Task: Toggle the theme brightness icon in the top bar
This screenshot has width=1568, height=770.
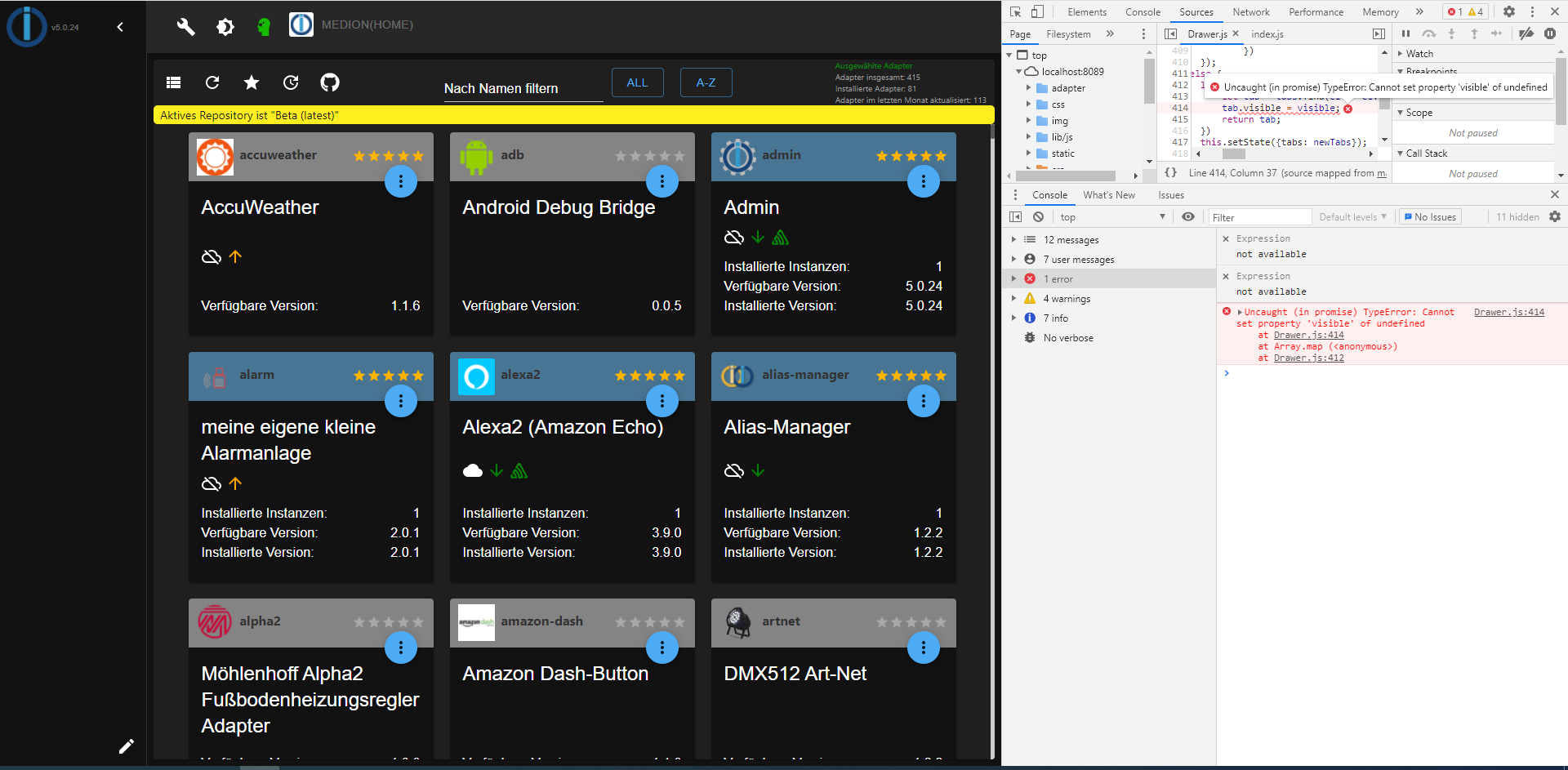Action: [225, 27]
